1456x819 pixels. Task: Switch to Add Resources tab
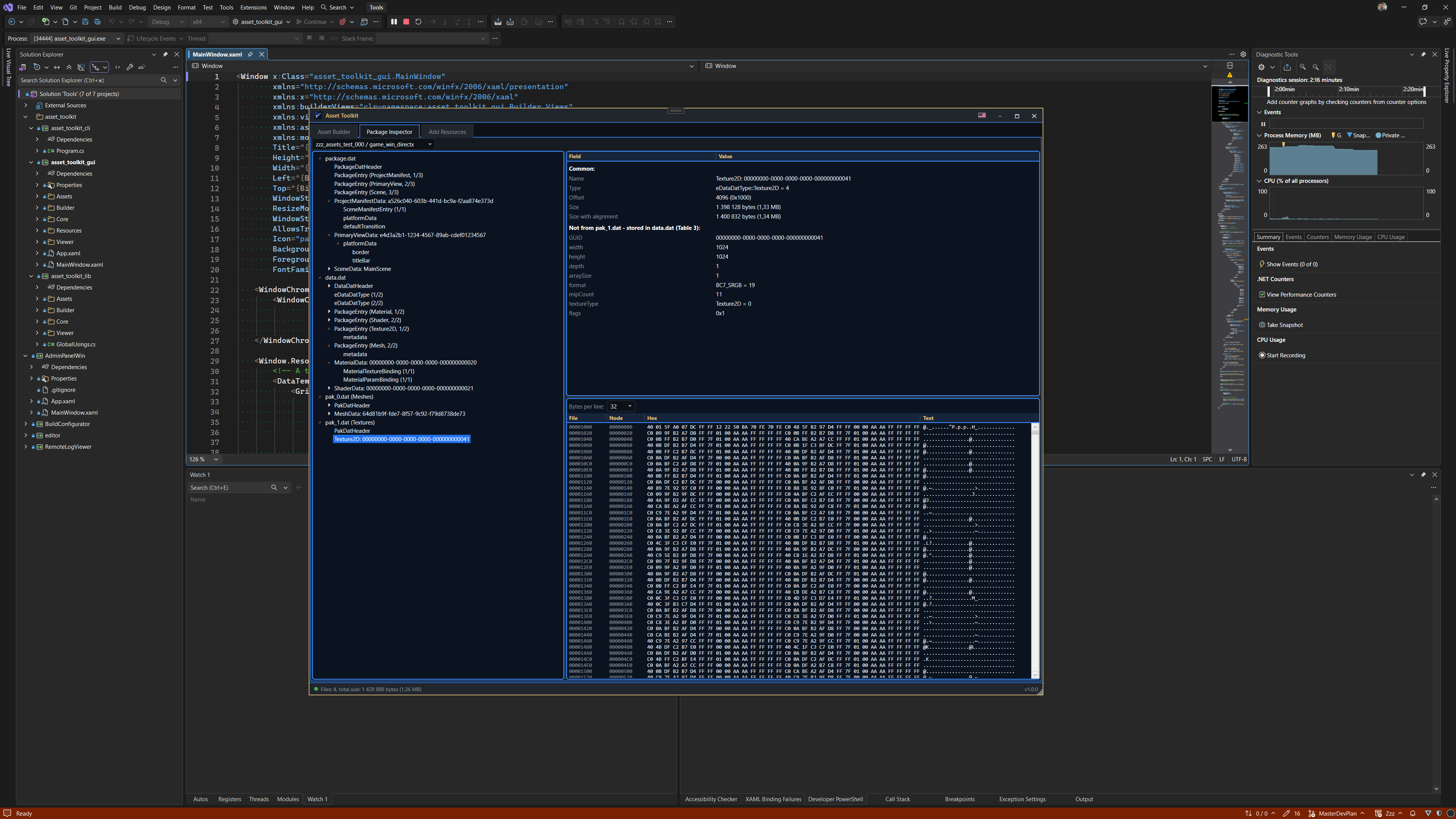(x=447, y=132)
